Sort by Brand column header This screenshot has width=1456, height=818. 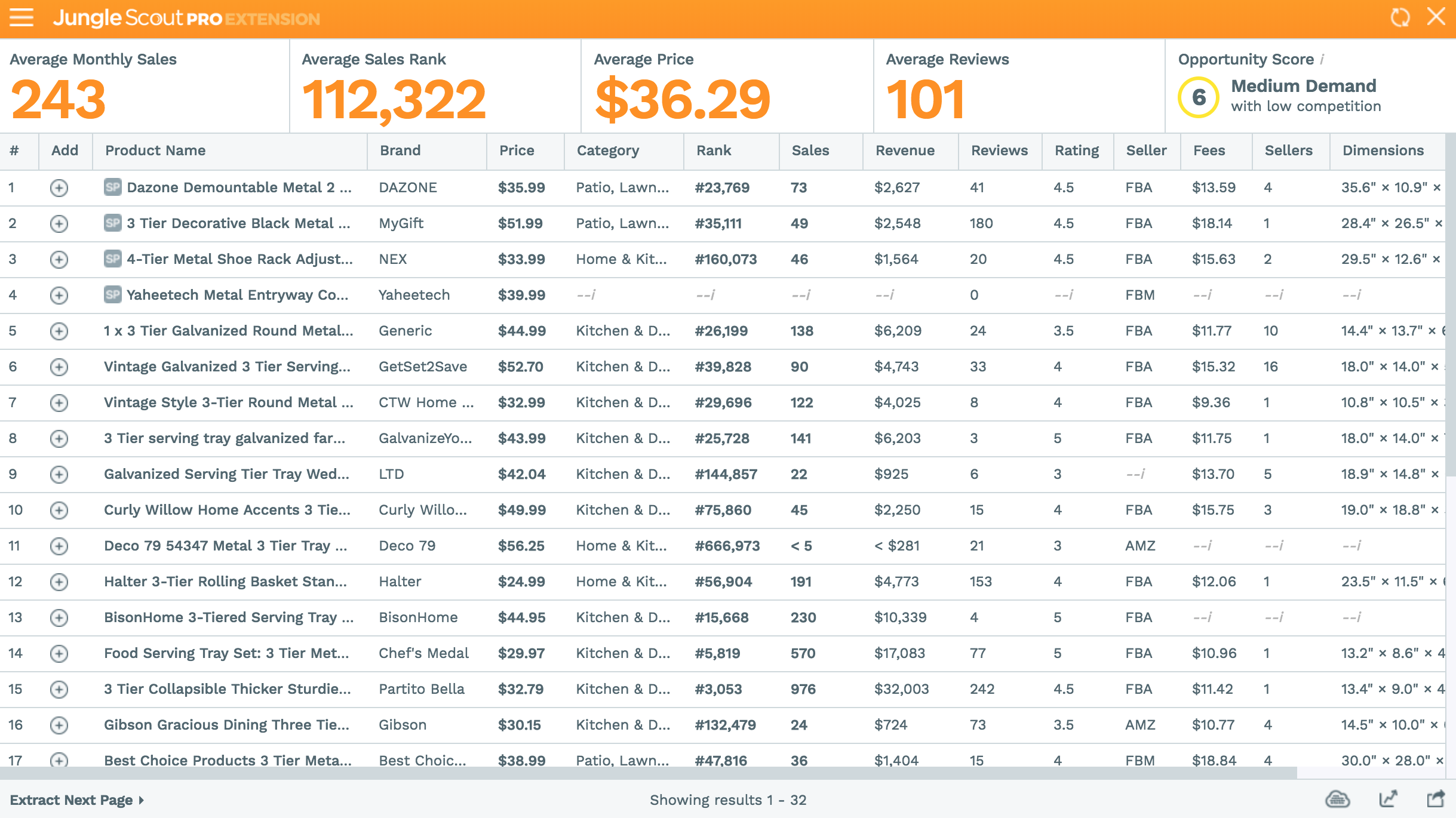[x=400, y=150]
